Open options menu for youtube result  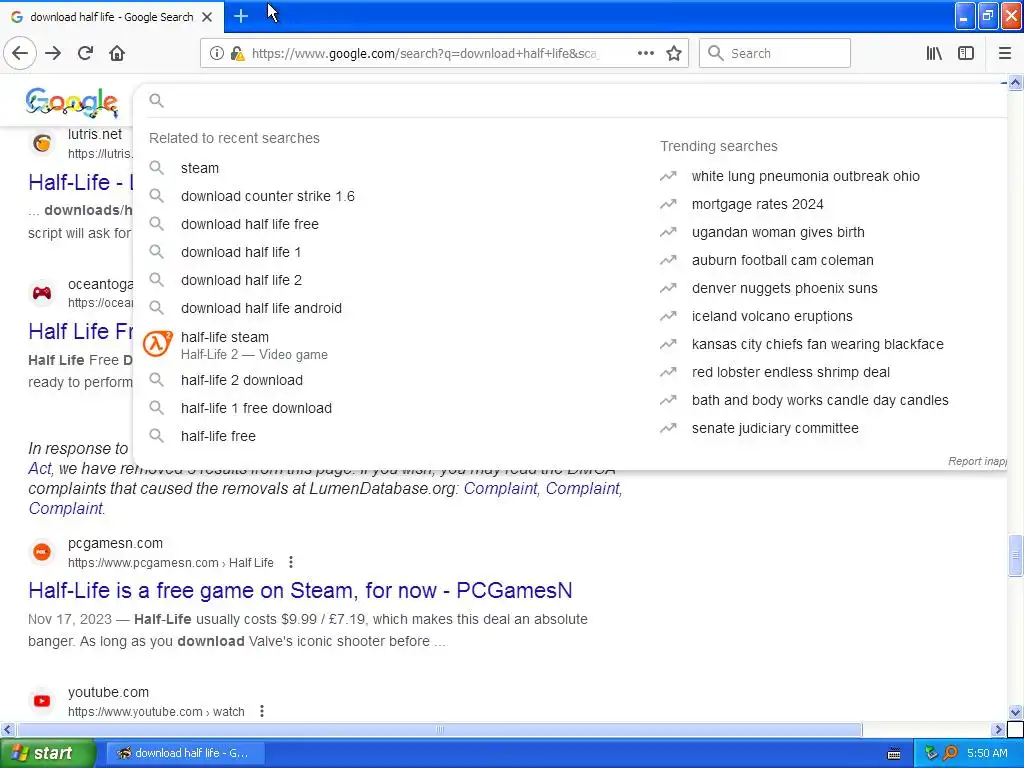tap(262, 711)
